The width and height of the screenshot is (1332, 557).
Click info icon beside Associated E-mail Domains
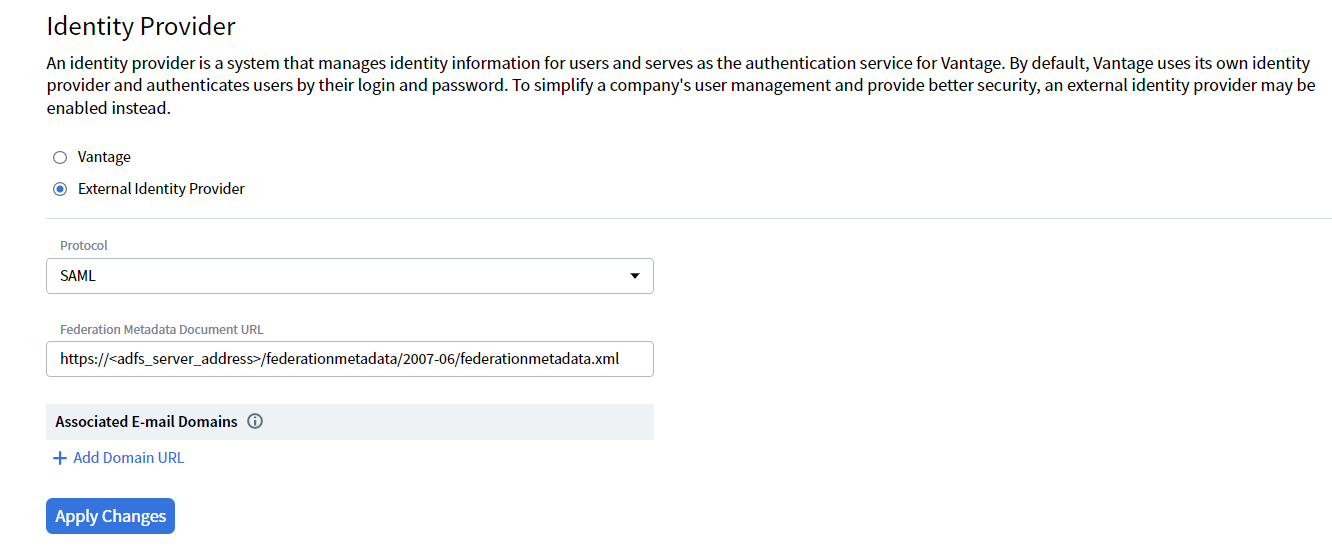point(255,422)
